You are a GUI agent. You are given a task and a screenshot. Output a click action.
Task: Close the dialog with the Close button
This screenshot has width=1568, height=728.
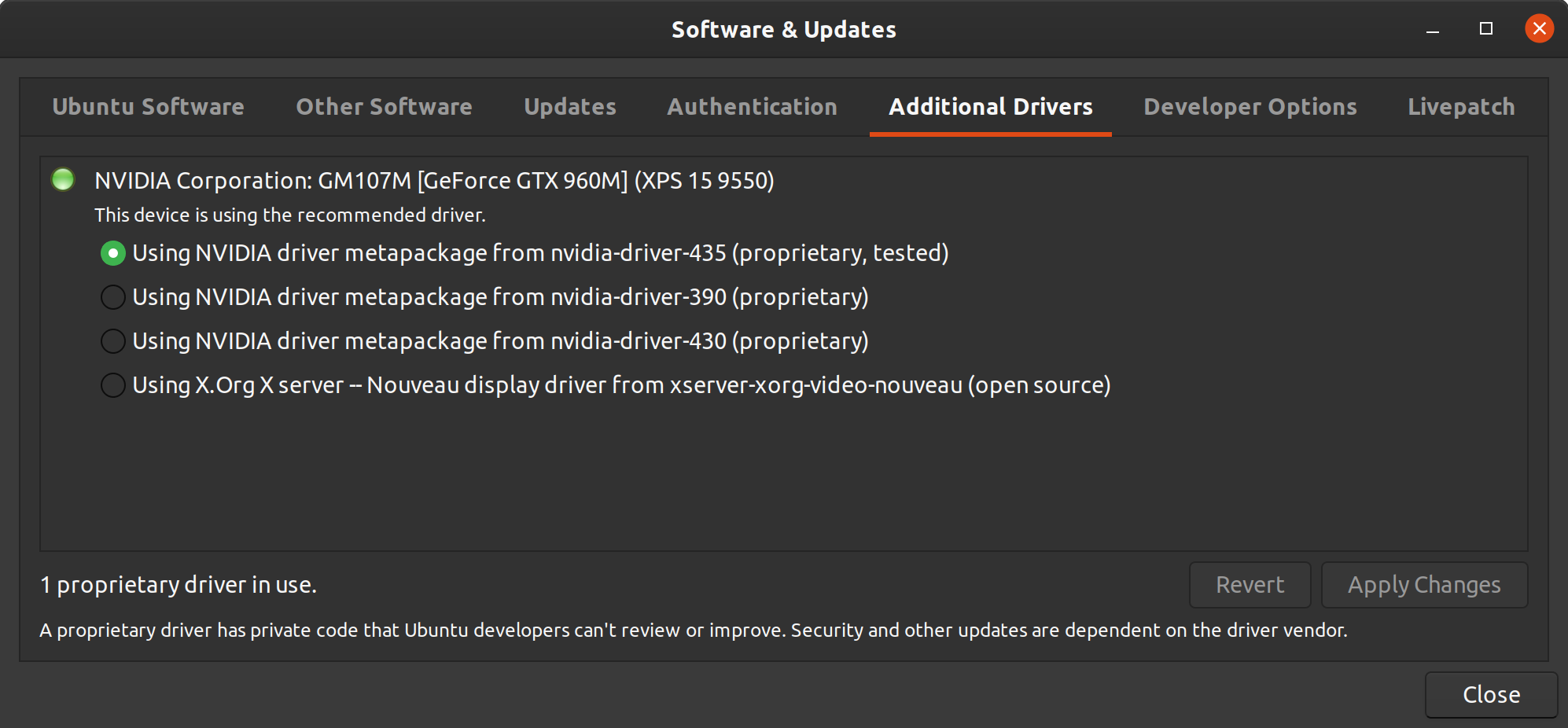[x=1491, y=695]
